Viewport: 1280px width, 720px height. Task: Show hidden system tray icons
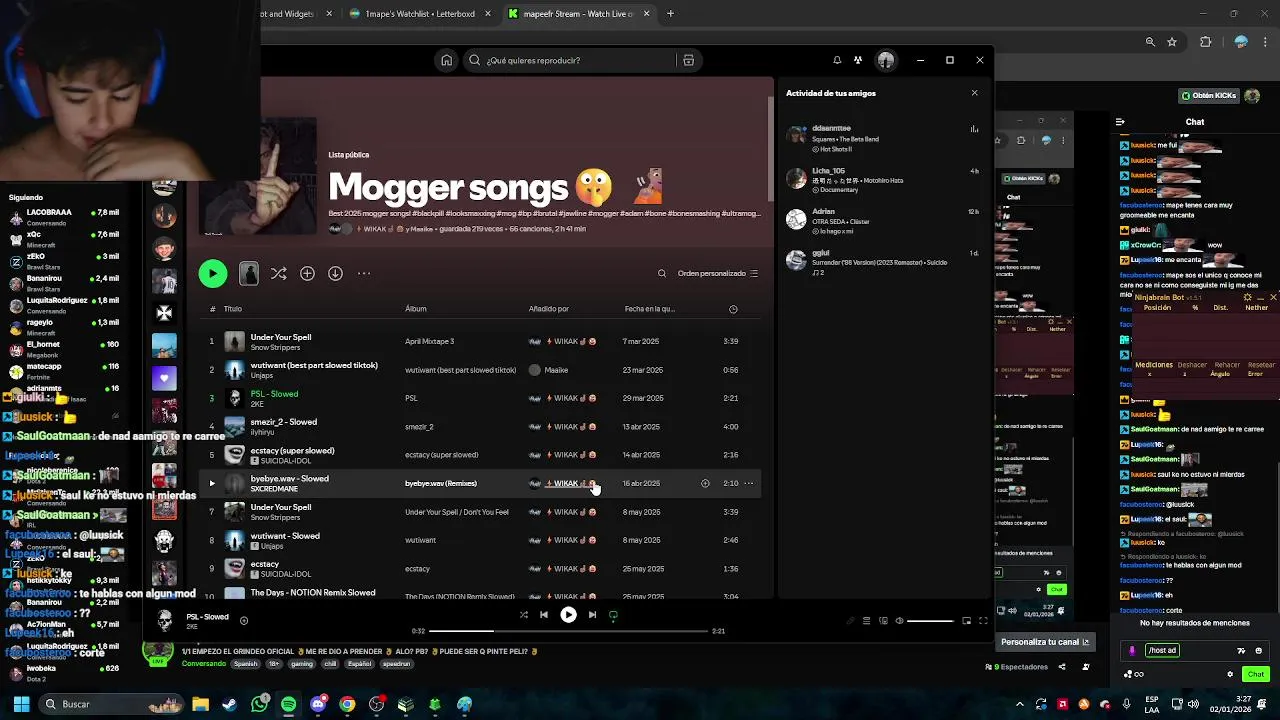point(1020,704)
